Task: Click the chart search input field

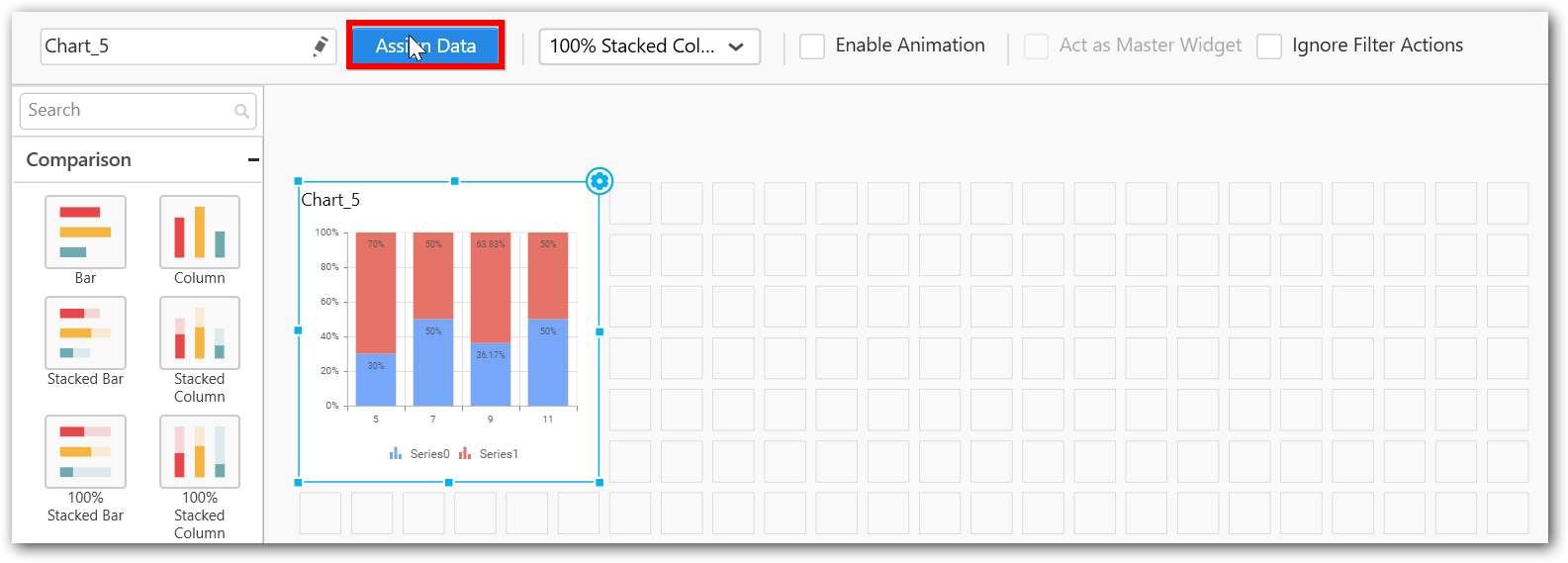Action: (129, 111)
